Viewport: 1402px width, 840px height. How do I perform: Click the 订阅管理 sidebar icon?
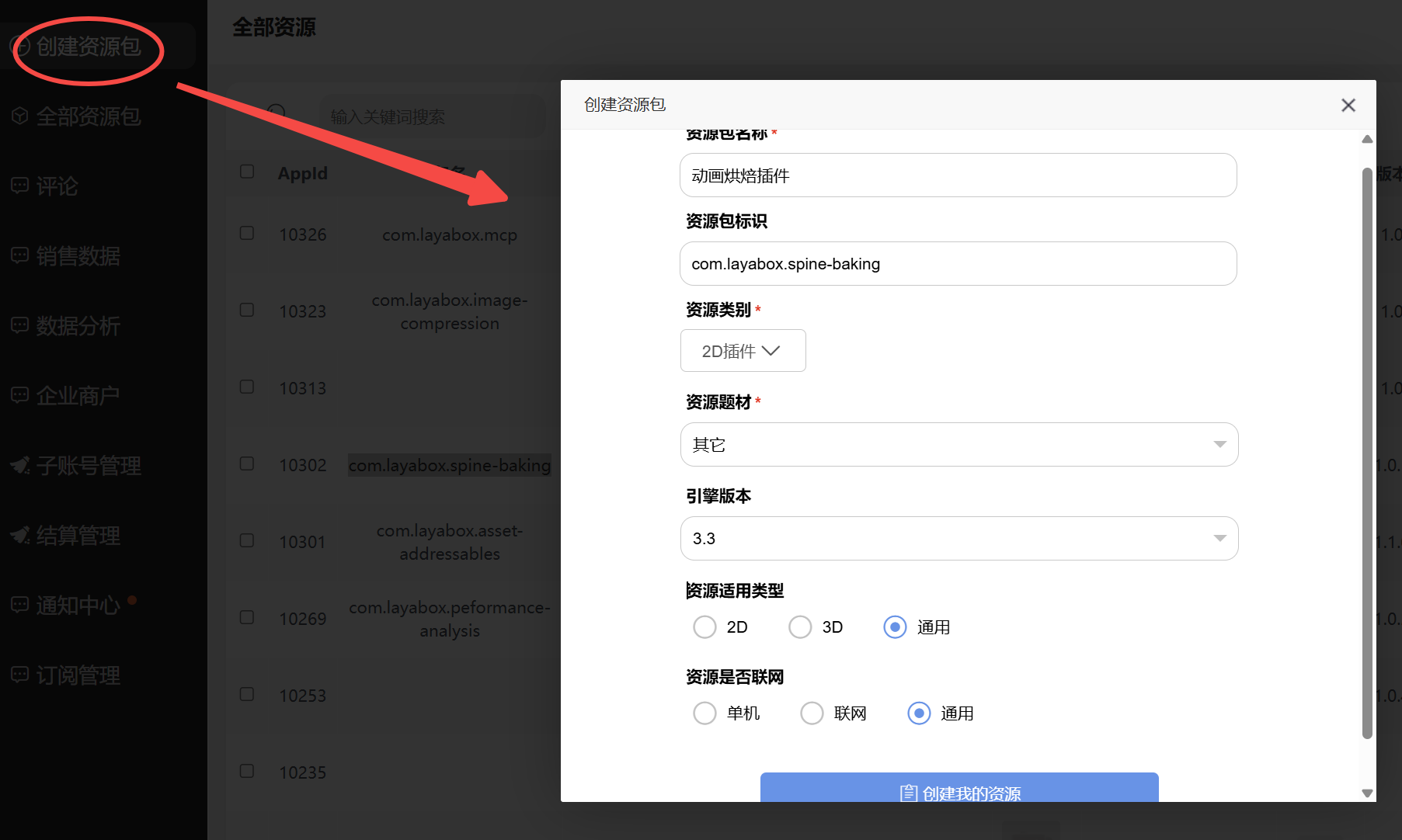click(20, 675)
